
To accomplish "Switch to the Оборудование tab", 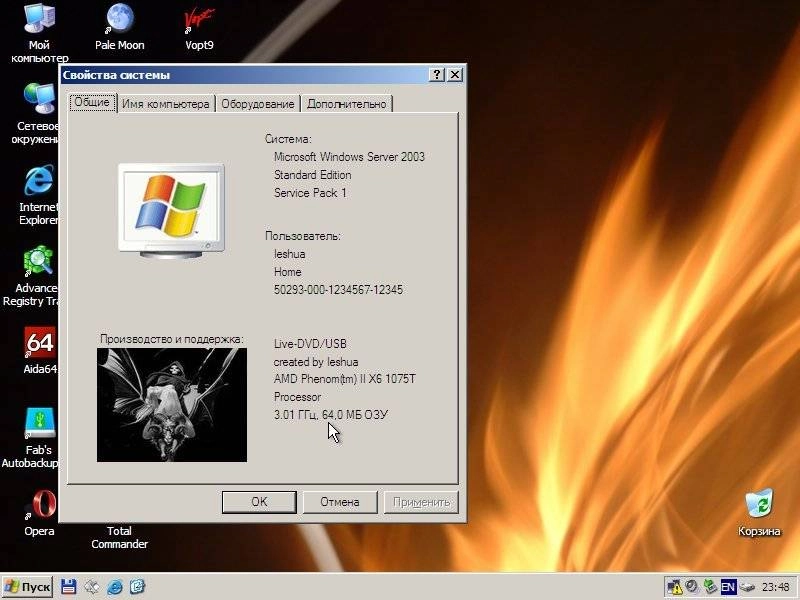I will click(258, 104).
